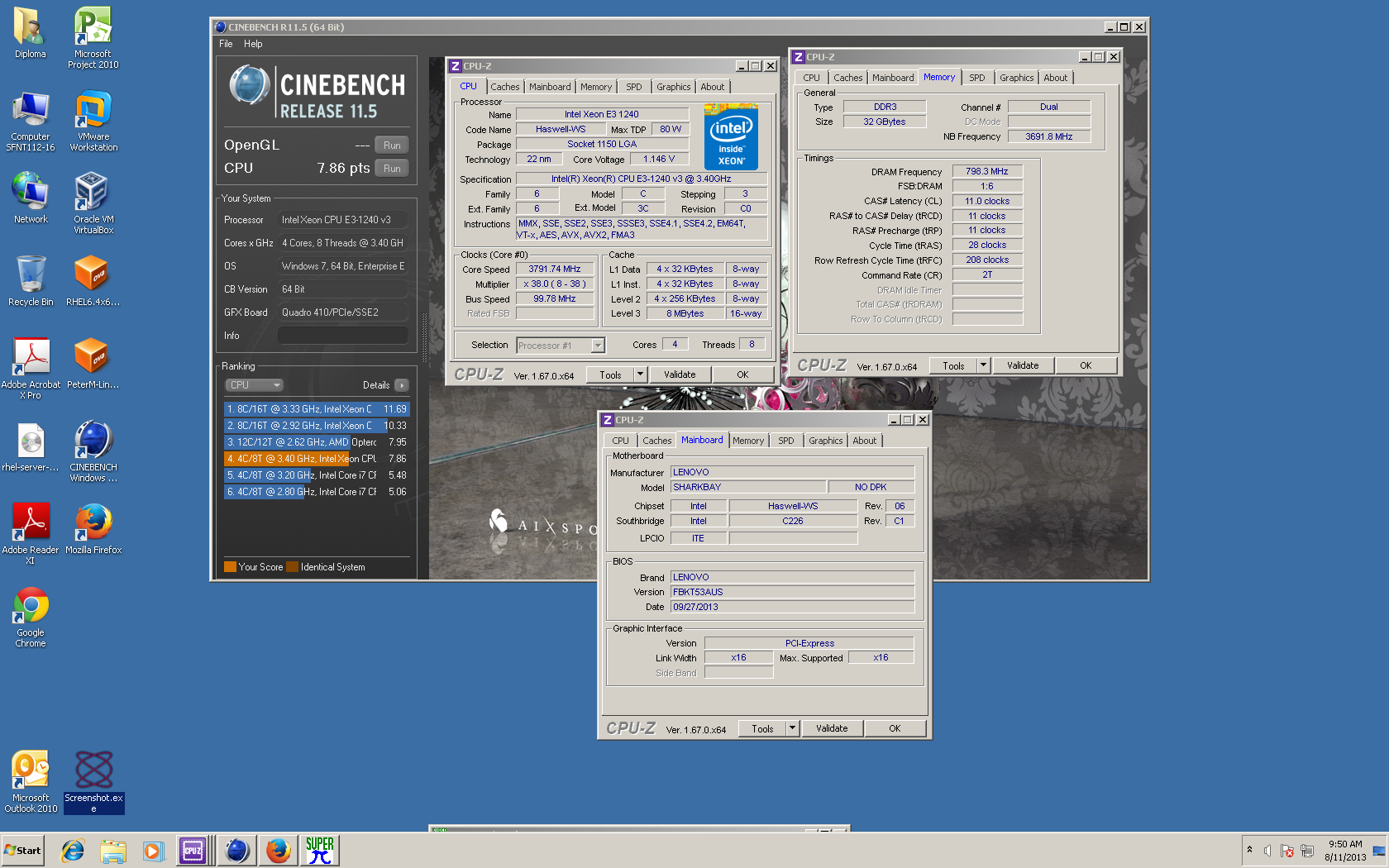Screen dimensions: 1389x868
Task: Switch to SPD tab in CPU window
Action: [x=634, y=87]
